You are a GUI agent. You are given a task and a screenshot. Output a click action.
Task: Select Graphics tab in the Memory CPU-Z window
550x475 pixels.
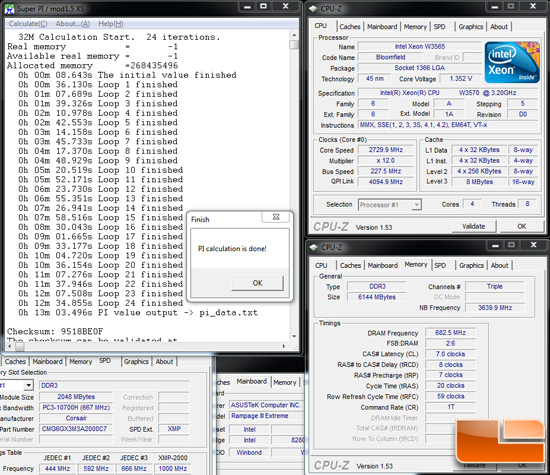tap(471, 266)
